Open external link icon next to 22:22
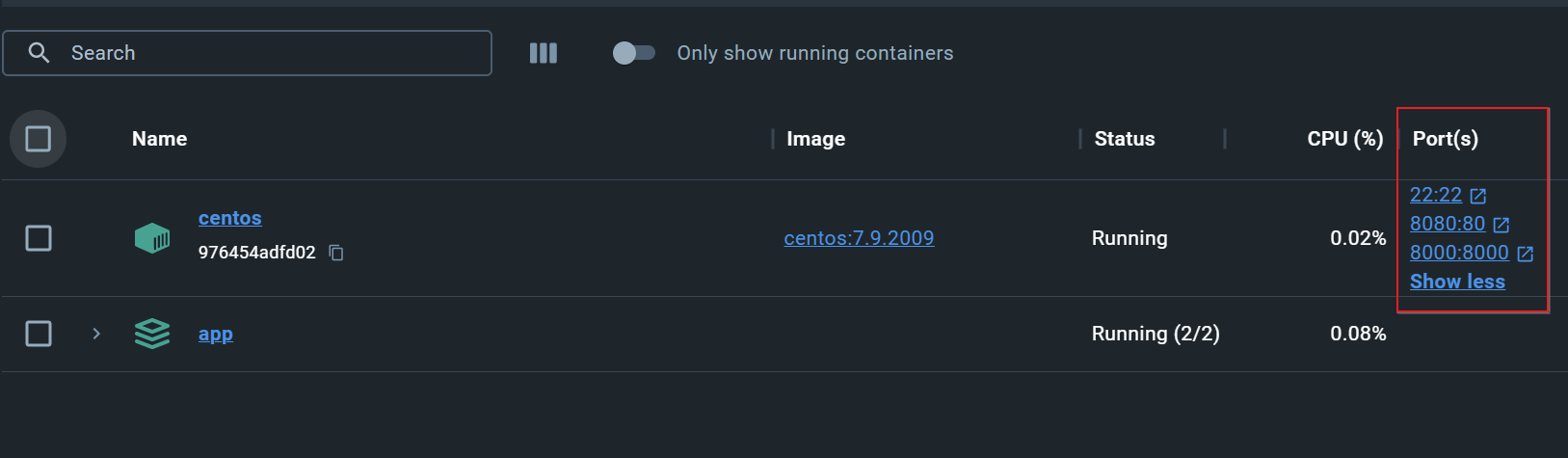Viewport: 1568px width, 458px height. [1478, 196]
